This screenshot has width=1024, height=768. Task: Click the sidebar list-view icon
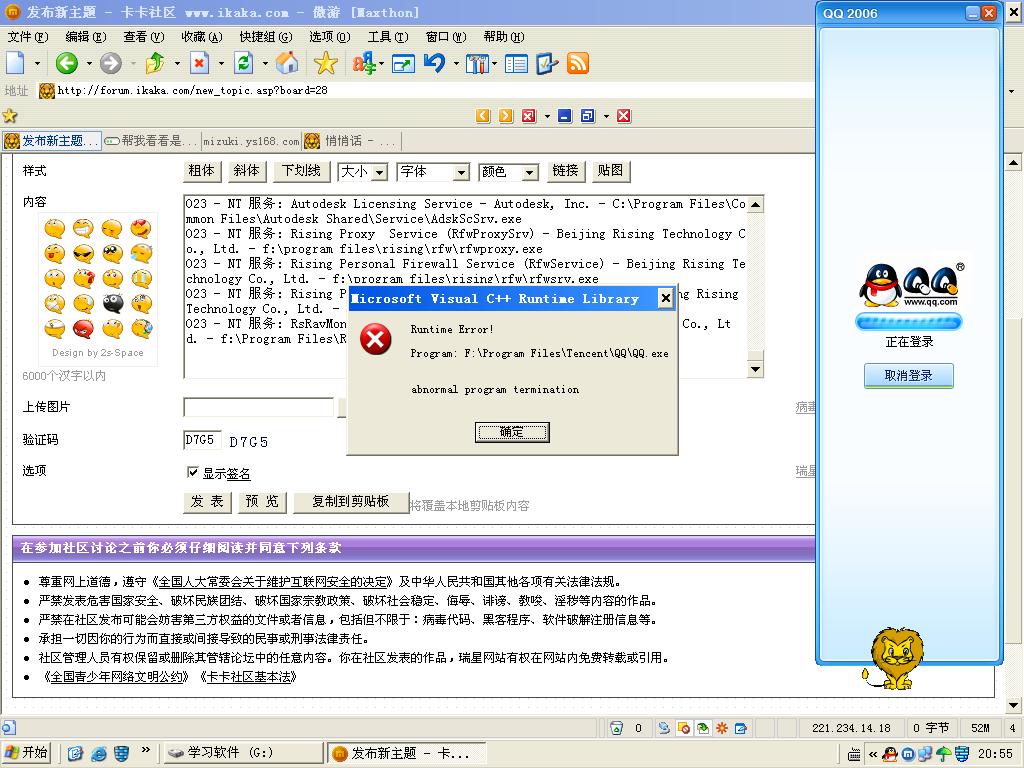click(x=516, y=64)
